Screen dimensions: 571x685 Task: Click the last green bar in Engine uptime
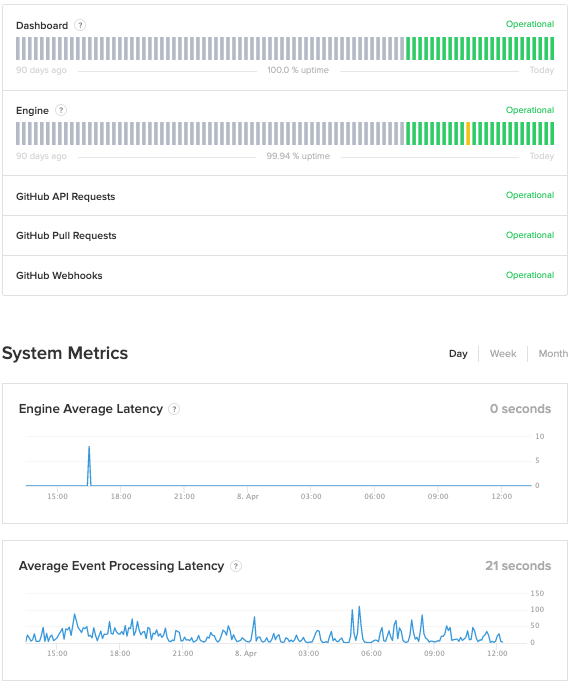coord(552,134)
